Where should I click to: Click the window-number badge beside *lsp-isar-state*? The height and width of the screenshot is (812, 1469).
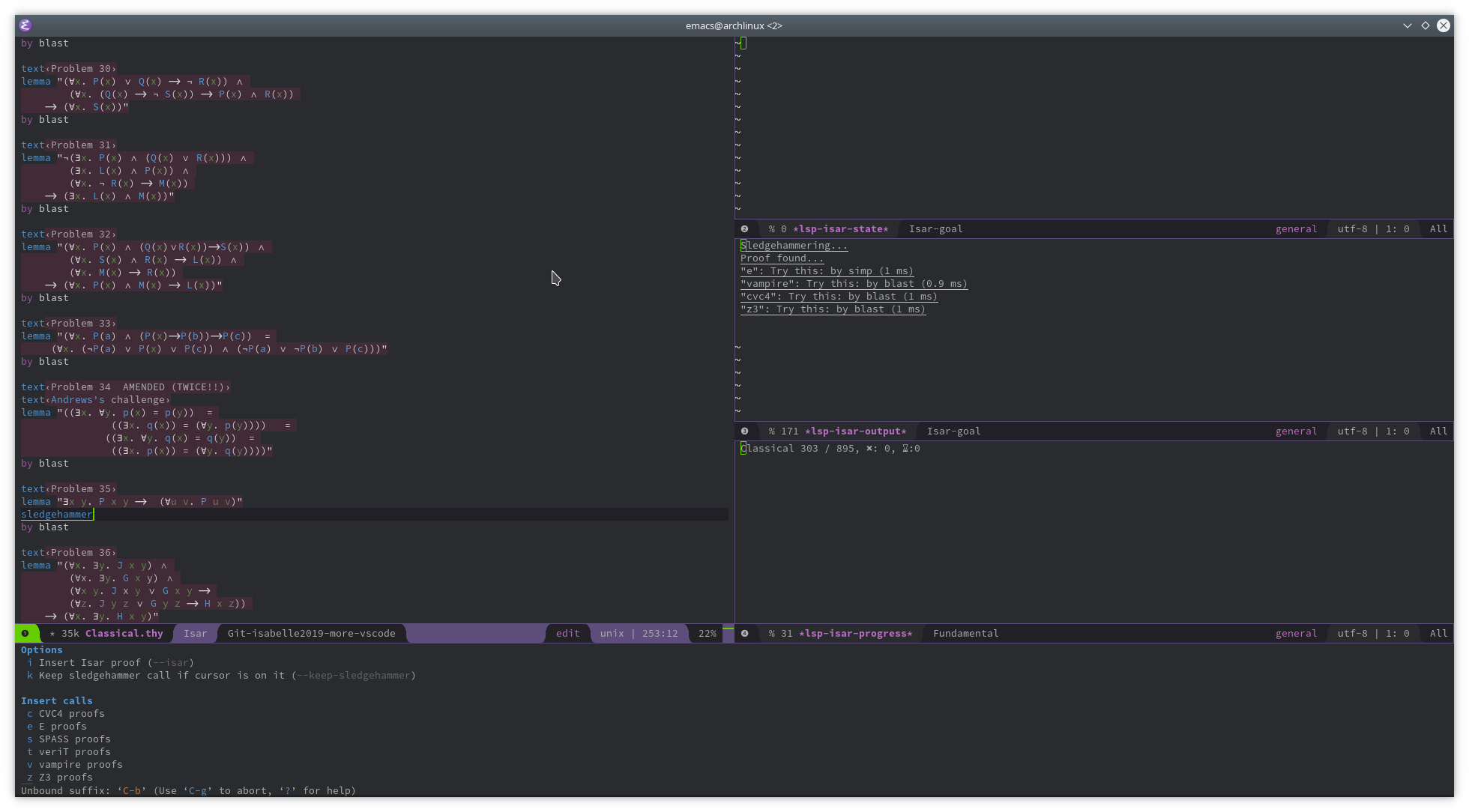[x=744, y=229]
